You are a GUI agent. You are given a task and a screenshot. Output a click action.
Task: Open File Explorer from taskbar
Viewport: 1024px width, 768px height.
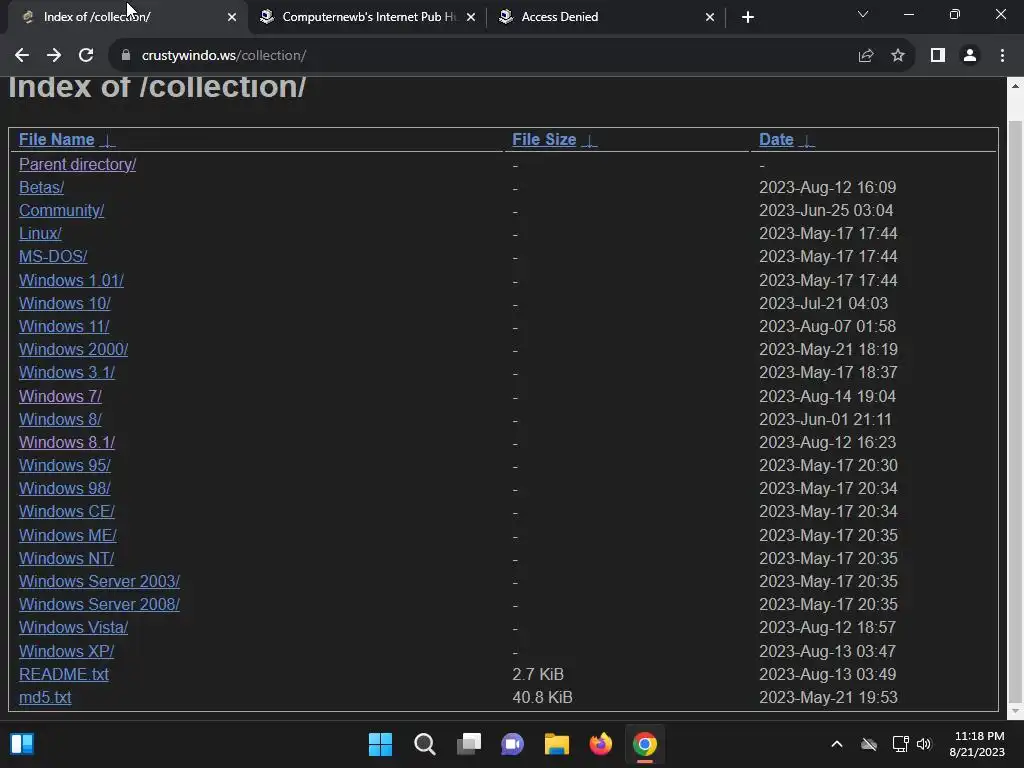pos(557,744)
